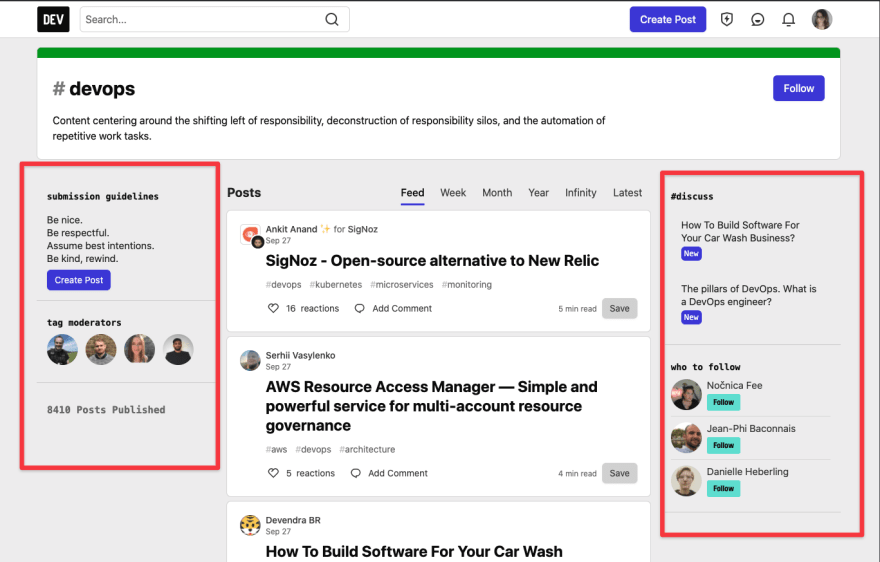Viewport: 880px width, 562px height.
Task: Open SigNoz organization avatar
Action: point(250,234)
